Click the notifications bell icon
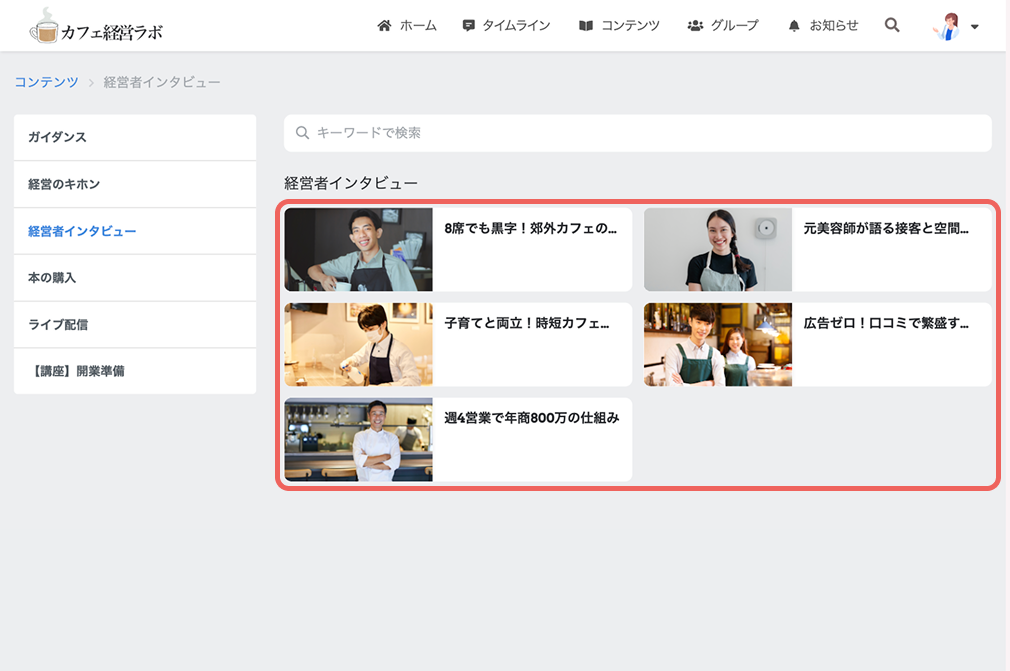Viewport: 1010px width, 671px height. point(794,26)
